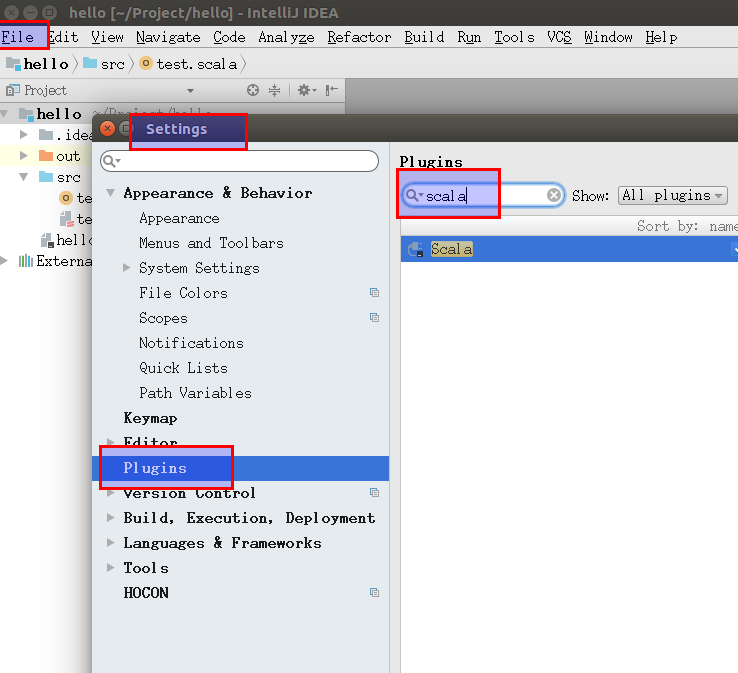Expand System Settings arrow
Viewport: 738px width, 673px height.
[126, 268]
